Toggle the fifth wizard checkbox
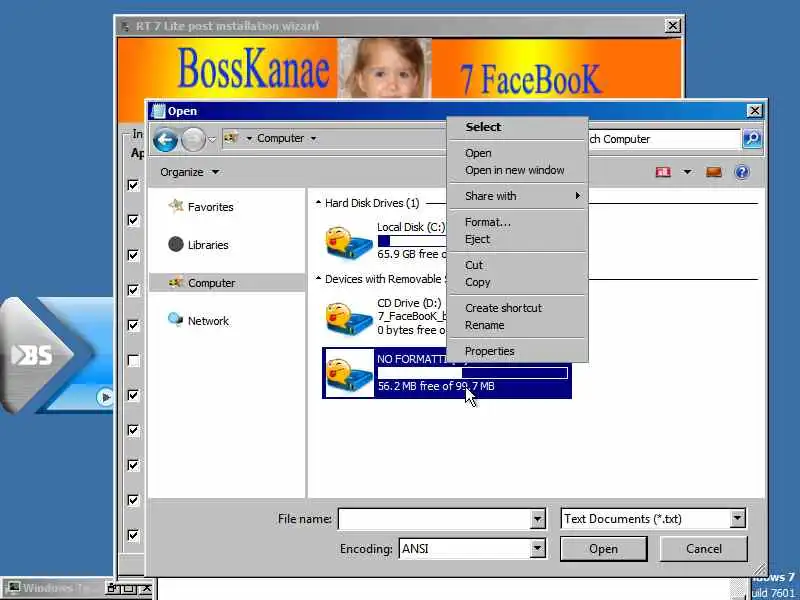The width and height of the screenshot is (800, 600). [133, 325]
